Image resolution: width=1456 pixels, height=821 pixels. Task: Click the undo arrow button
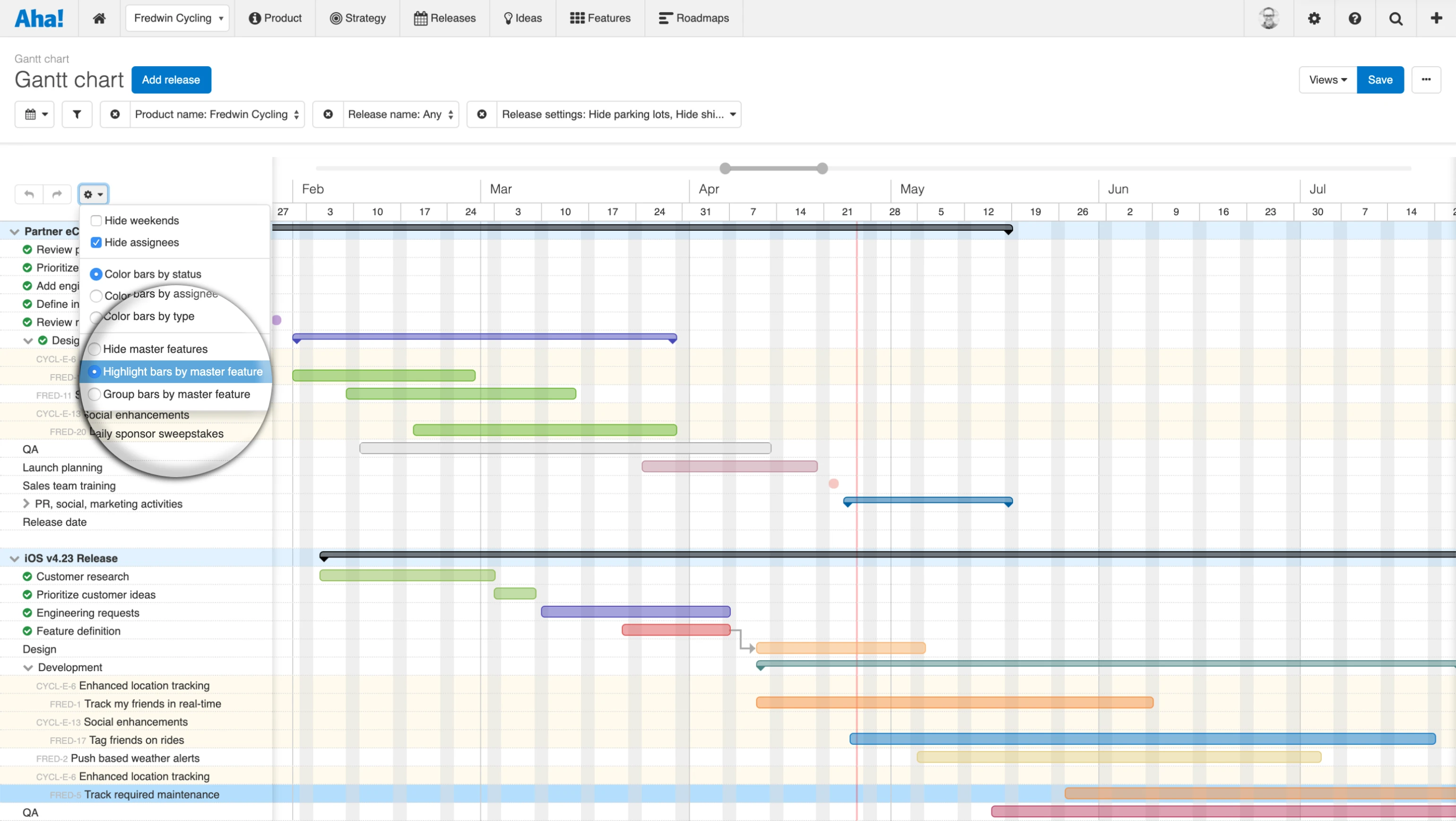point(29,194)
